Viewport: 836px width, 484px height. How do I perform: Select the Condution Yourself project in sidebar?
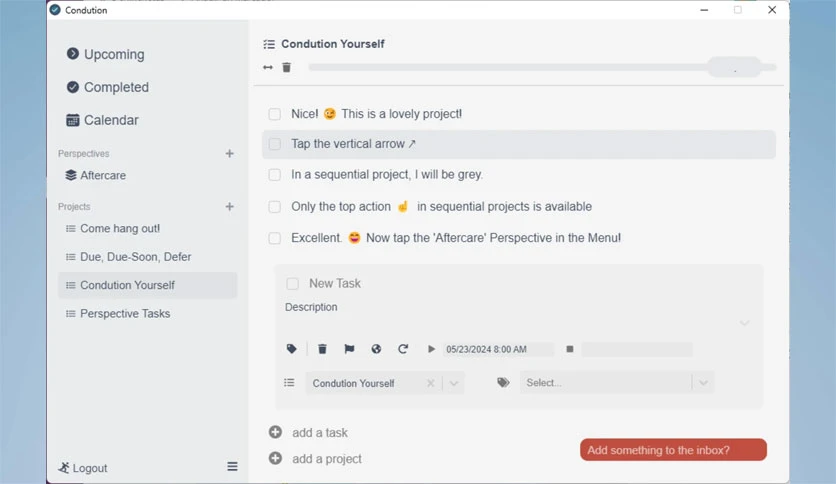[147, 285]
